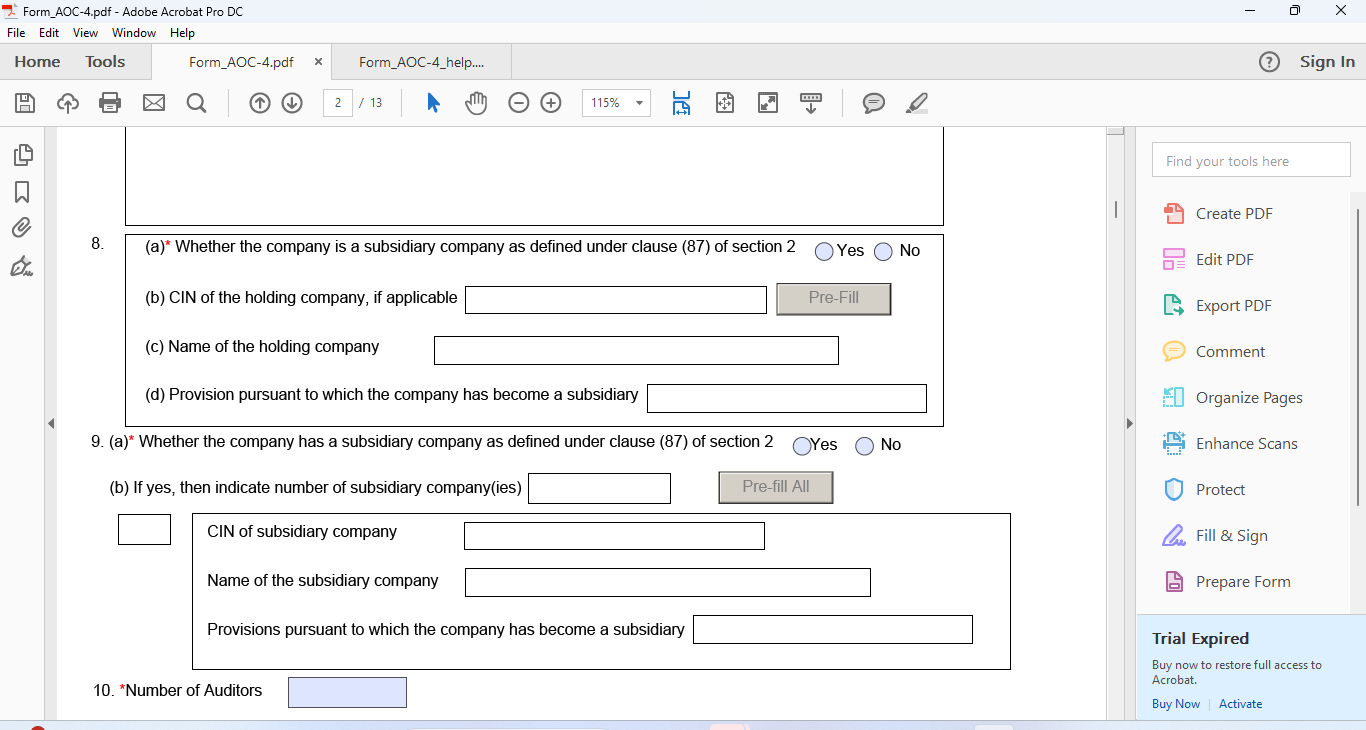
Task: Open the Page Thumbnails panel
Action: pos(22,155)
